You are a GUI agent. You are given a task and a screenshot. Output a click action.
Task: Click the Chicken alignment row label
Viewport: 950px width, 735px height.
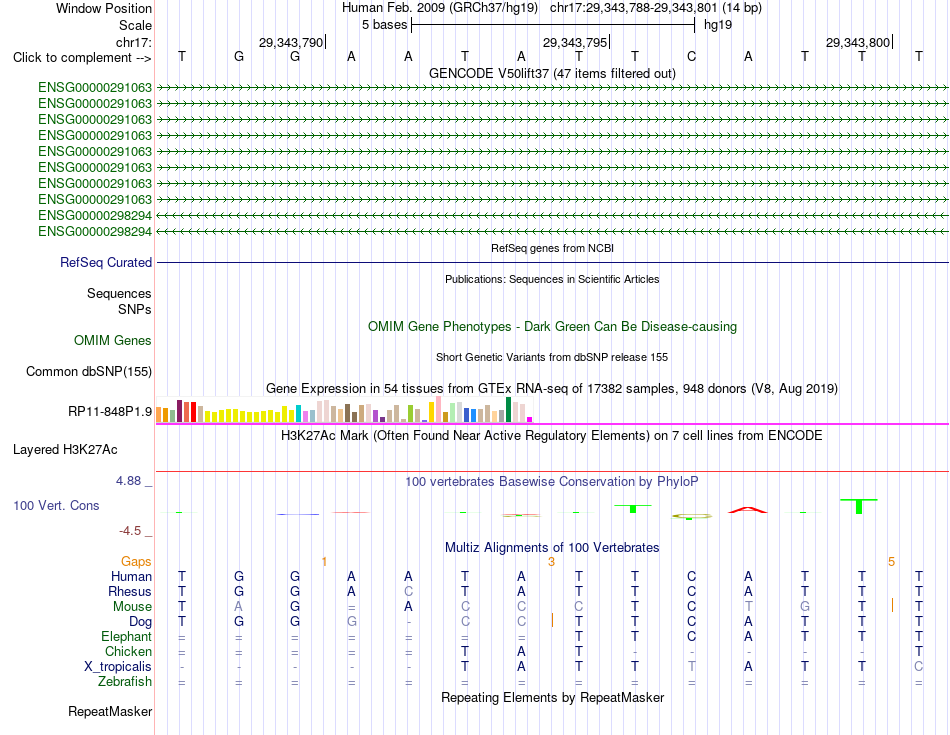pos(128,651)
